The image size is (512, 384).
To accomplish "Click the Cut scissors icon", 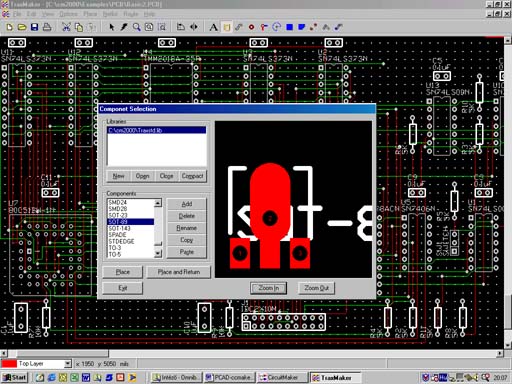I will [66, 27].
